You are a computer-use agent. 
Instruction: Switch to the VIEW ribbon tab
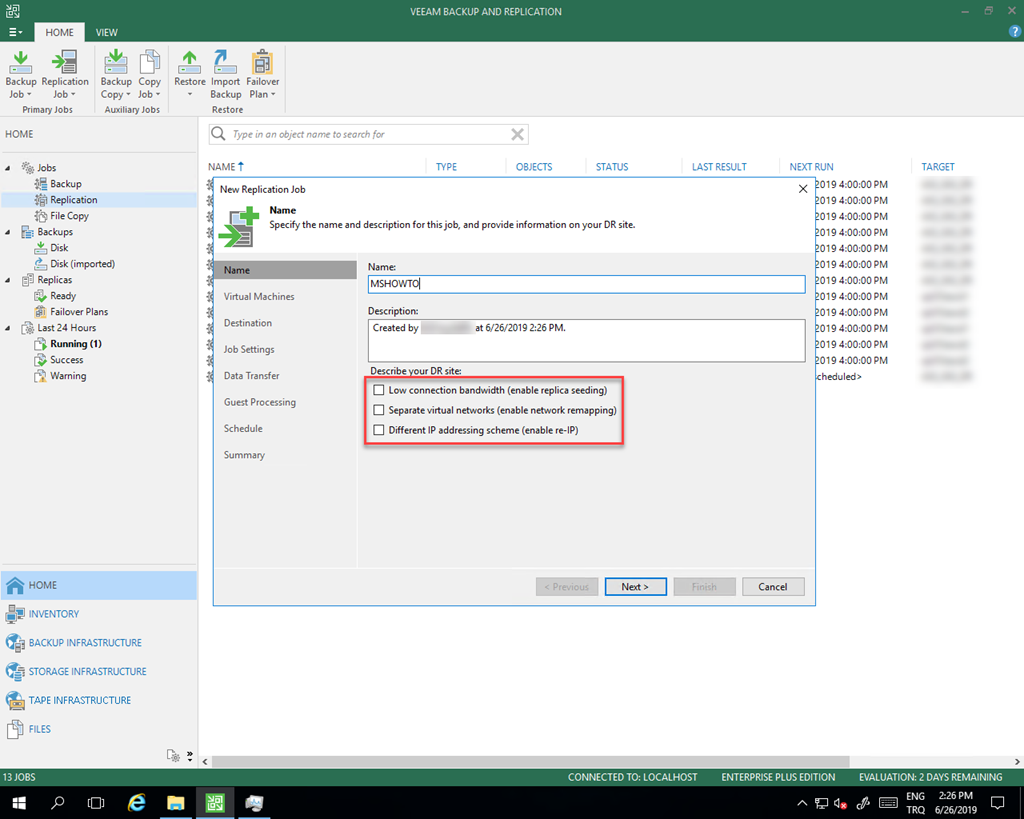tap(106, 32)
